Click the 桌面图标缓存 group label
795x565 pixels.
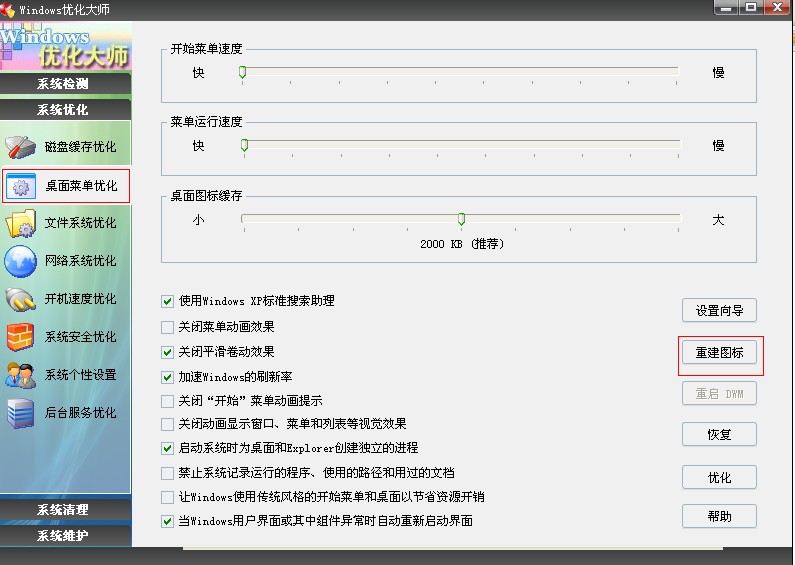[206, 196]
